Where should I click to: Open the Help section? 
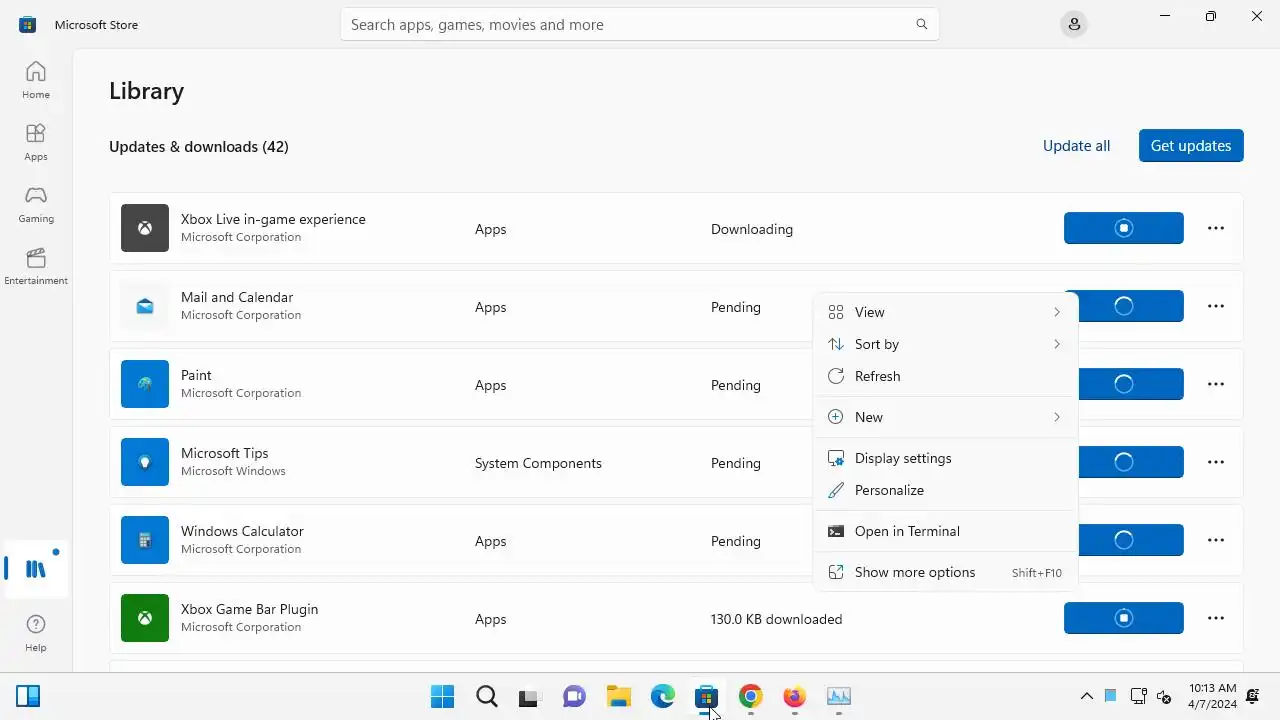36,633
